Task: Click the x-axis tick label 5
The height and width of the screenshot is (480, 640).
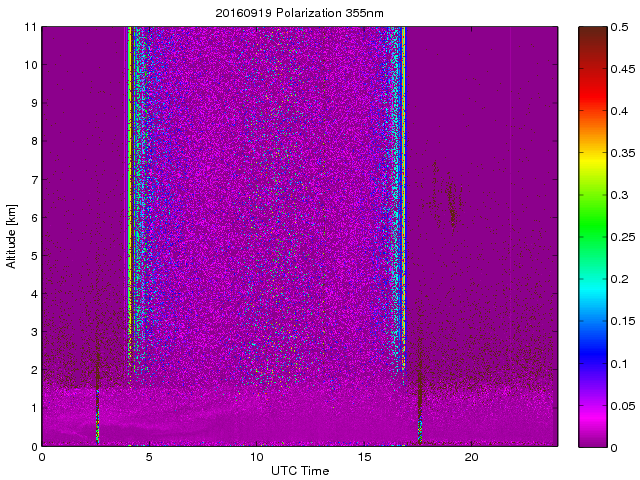Action: 149,457
